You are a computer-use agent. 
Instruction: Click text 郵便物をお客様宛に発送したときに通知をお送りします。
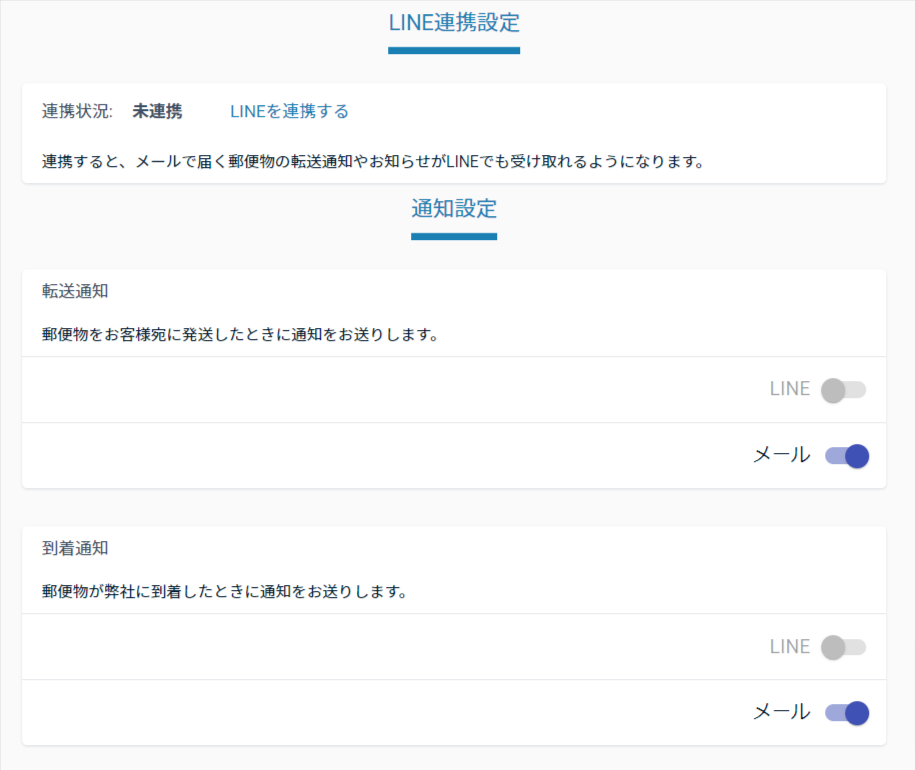(240, 335)
